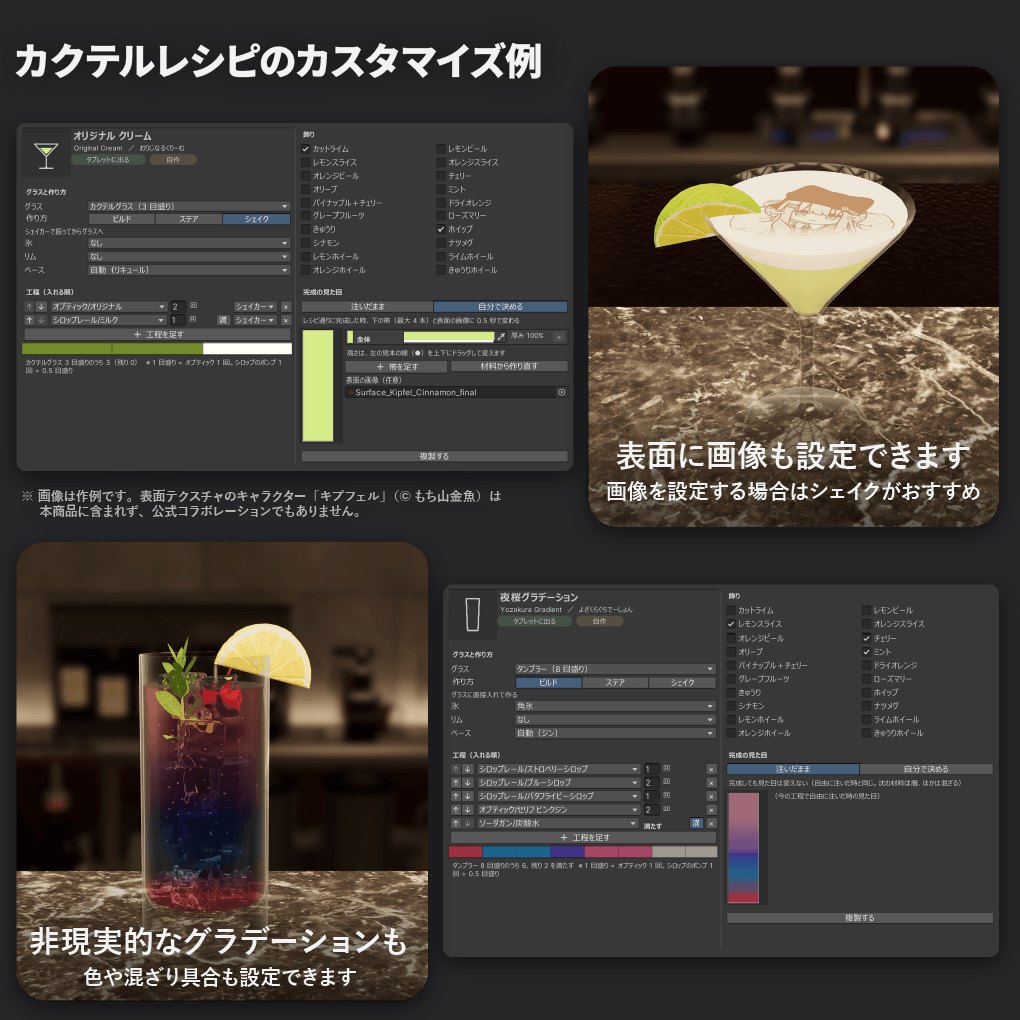Move セリフ ピンクジン step down with arrow
The image size is (1020, 1020).
pos(467,810)
